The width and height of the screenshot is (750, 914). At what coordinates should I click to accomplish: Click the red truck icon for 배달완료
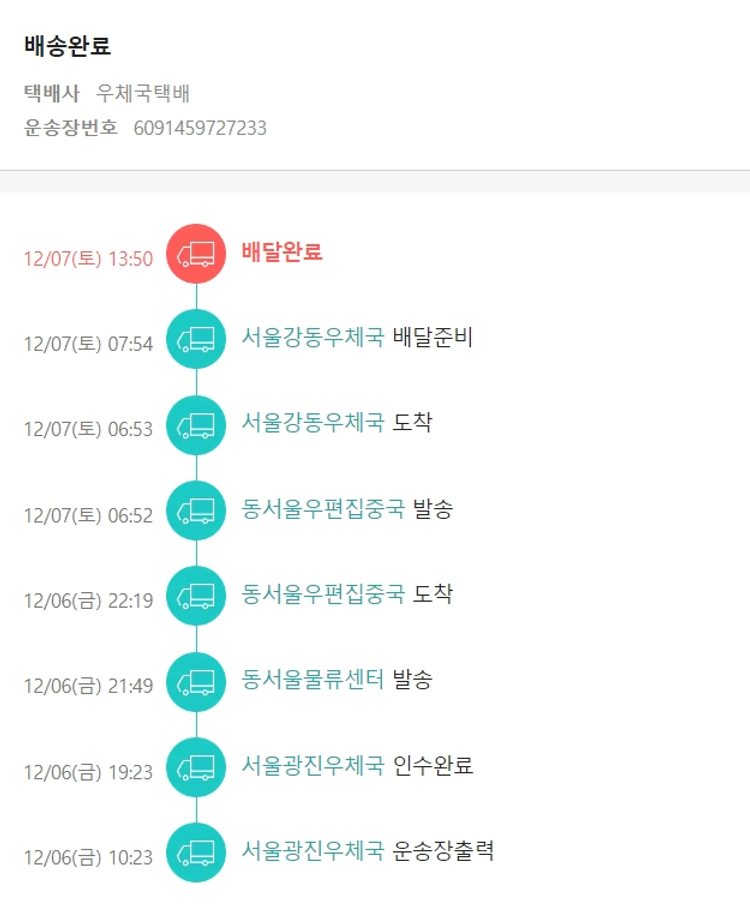(196, 254)
